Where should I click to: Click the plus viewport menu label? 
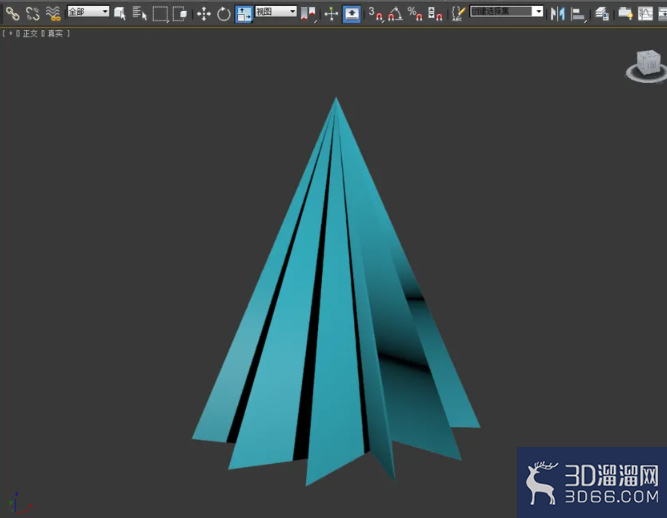point(11,33)
